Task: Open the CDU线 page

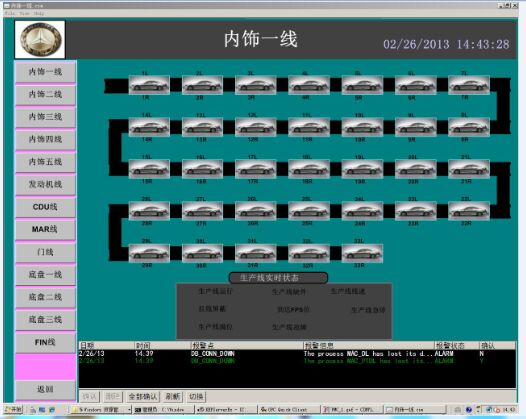Action: click(x=45, y=207)
